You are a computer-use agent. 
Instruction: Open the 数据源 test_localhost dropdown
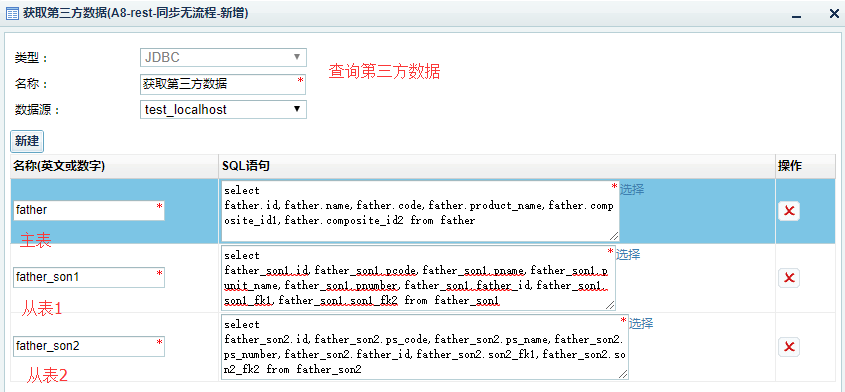pos(223,109)
